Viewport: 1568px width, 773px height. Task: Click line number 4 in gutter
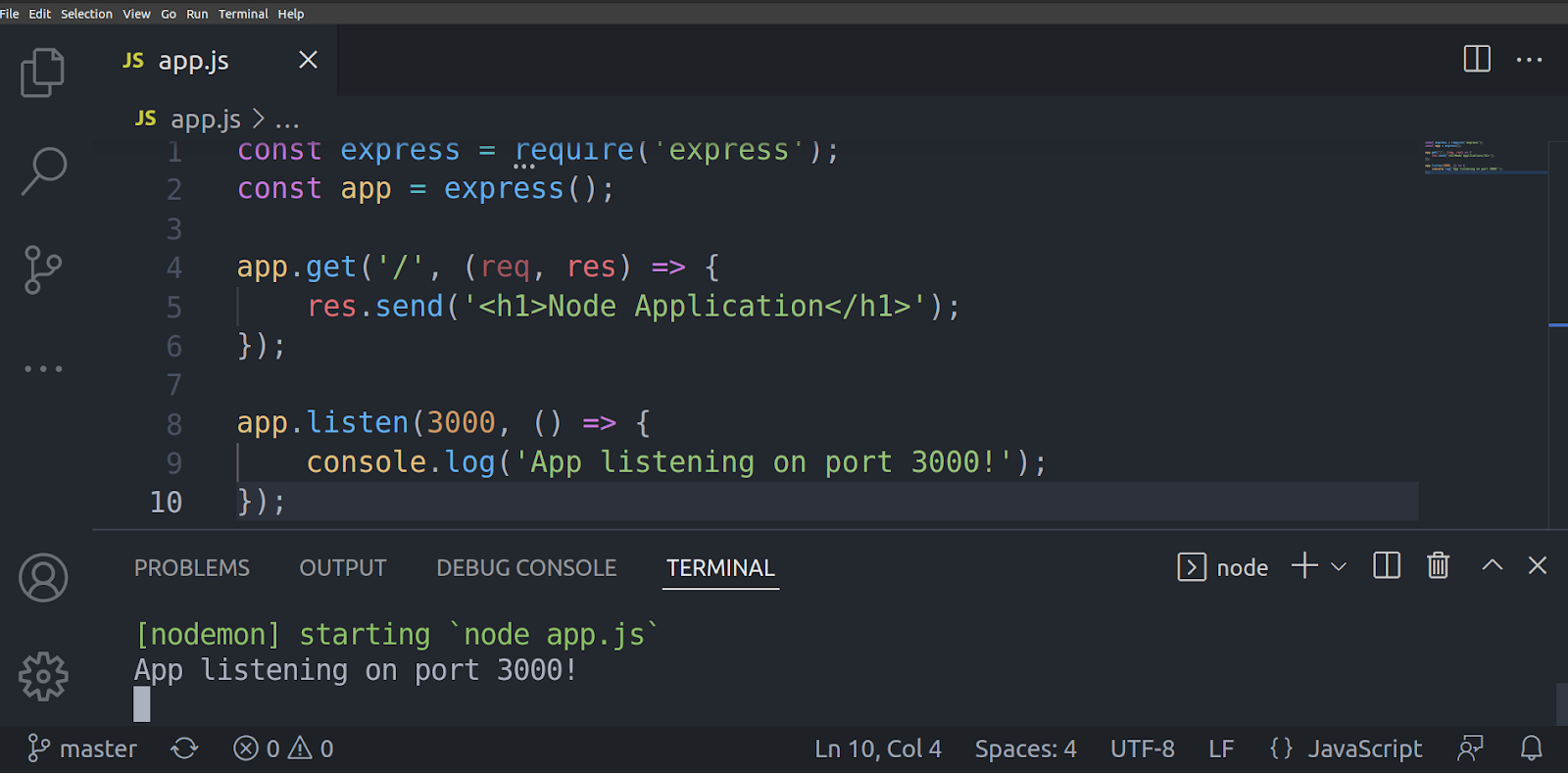click(174, 267)
